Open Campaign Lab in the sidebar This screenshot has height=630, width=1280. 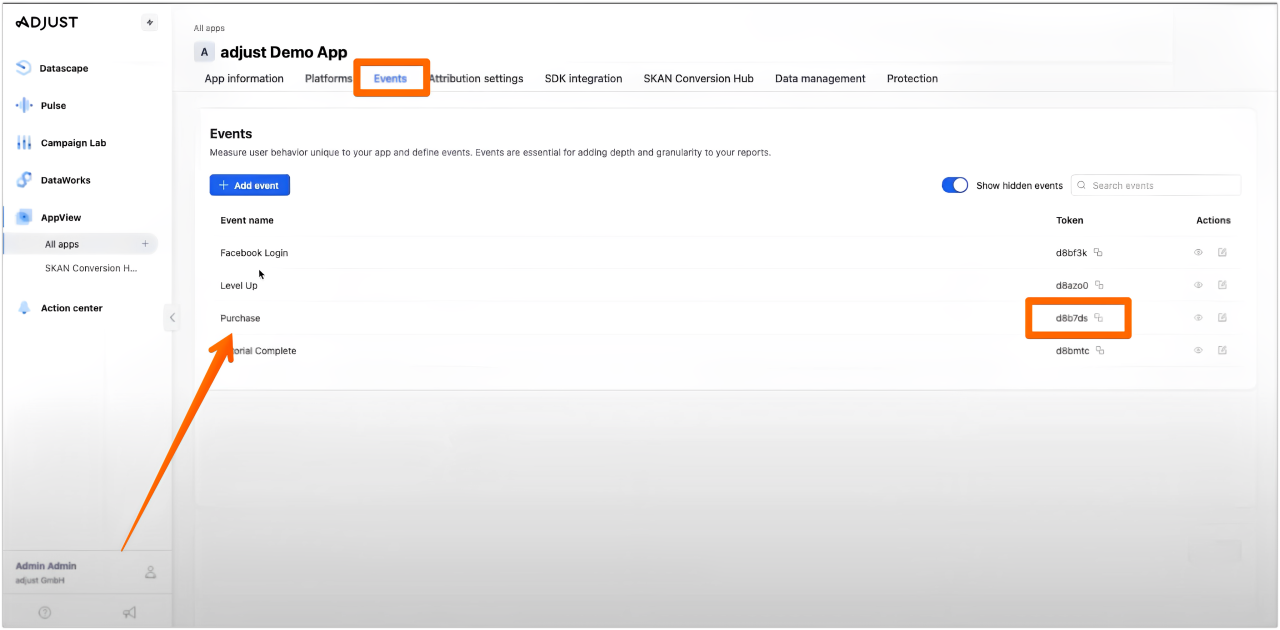tap(73, 143)
